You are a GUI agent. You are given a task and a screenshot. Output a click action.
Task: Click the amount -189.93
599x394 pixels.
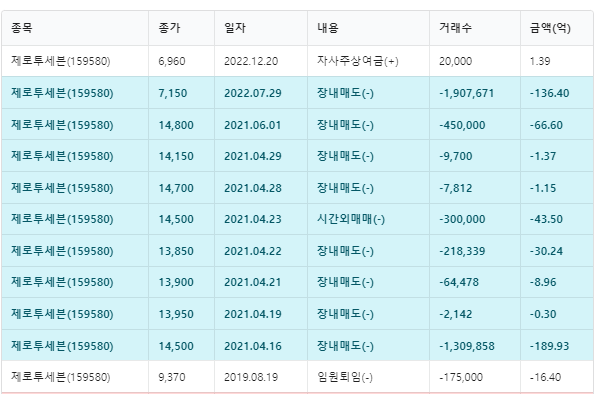tap(549, 346)
